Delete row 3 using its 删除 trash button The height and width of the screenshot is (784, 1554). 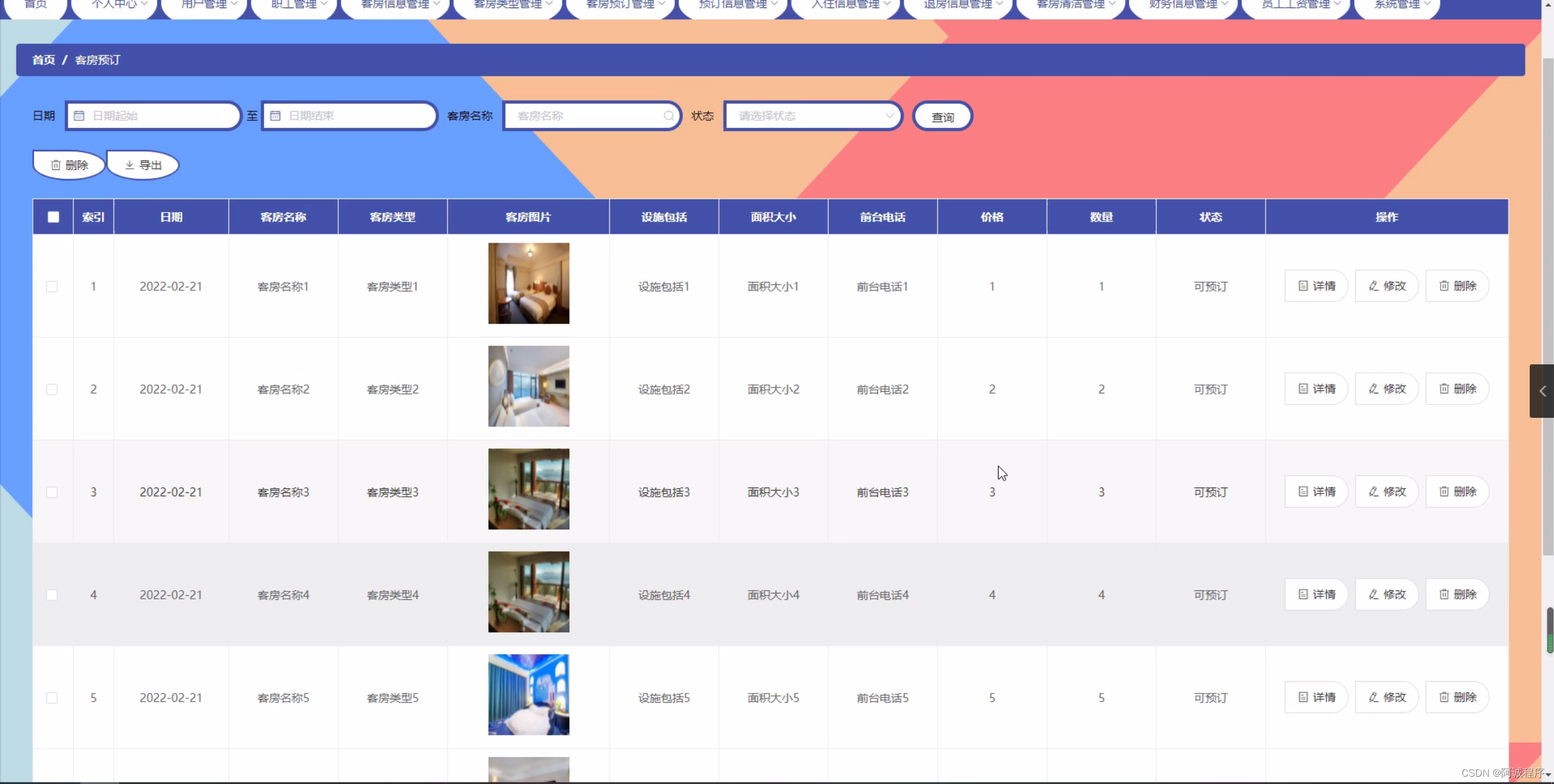click(1457, 491)
